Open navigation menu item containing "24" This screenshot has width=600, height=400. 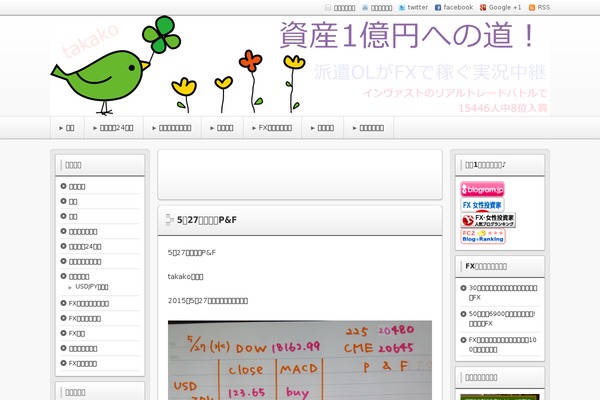tap(114, 128)
